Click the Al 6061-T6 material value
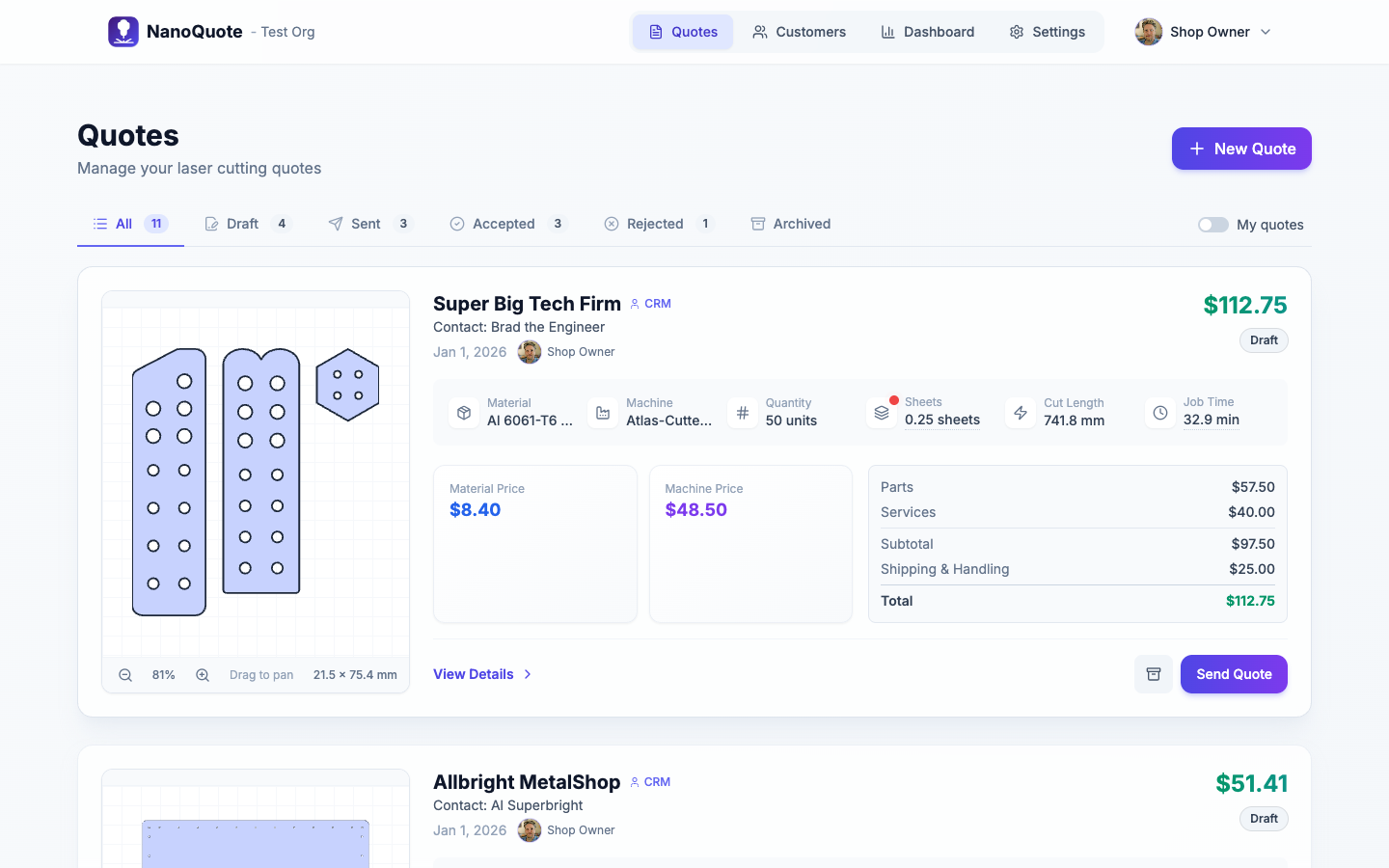This screenshot has width=1389, height=868. (x=530, y=420)
